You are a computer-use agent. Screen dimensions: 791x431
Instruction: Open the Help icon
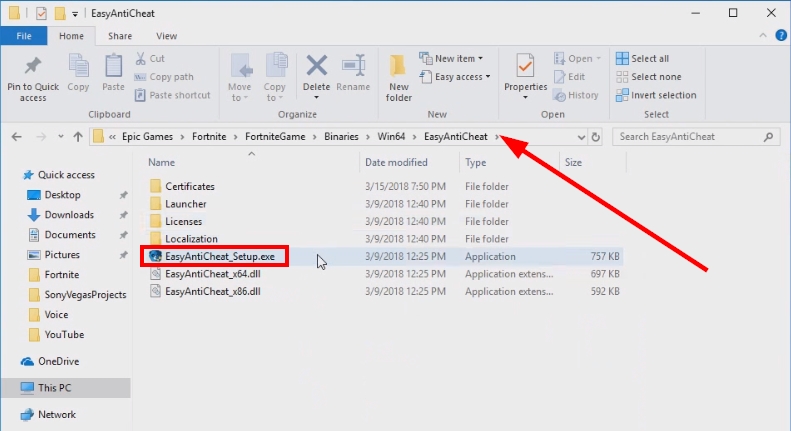[x=781, y=35]
